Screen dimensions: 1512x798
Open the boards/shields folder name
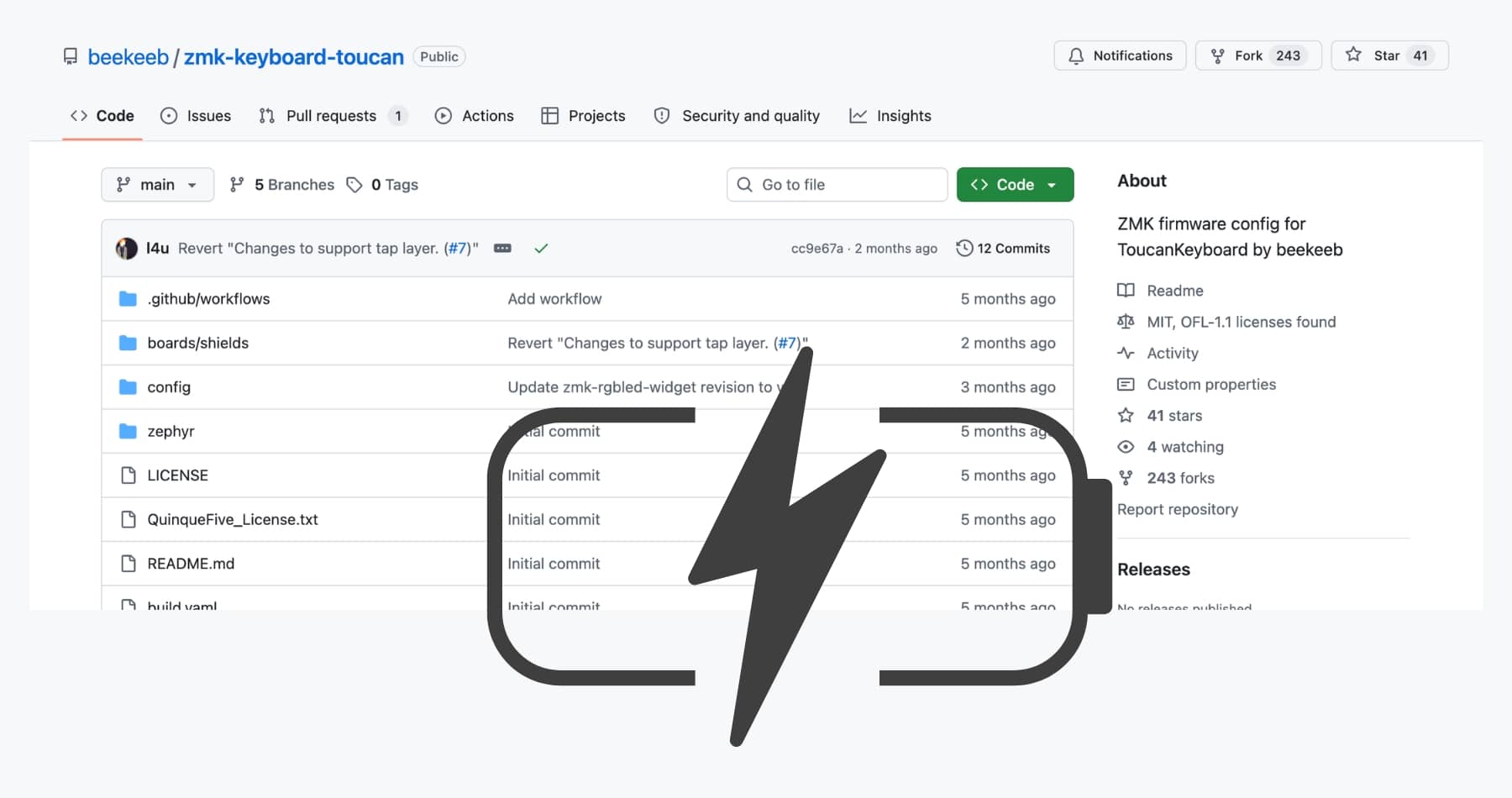click(198, 343)
